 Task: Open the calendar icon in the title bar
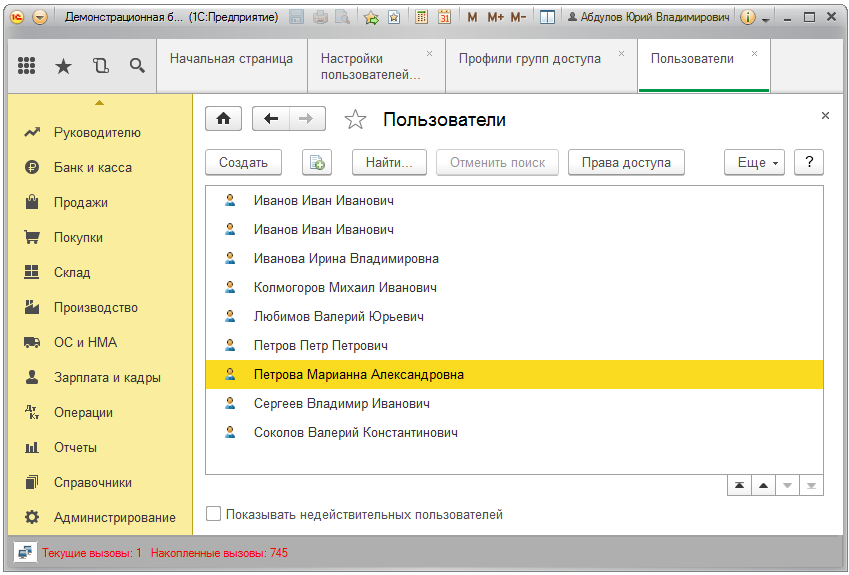pos(444,17)
